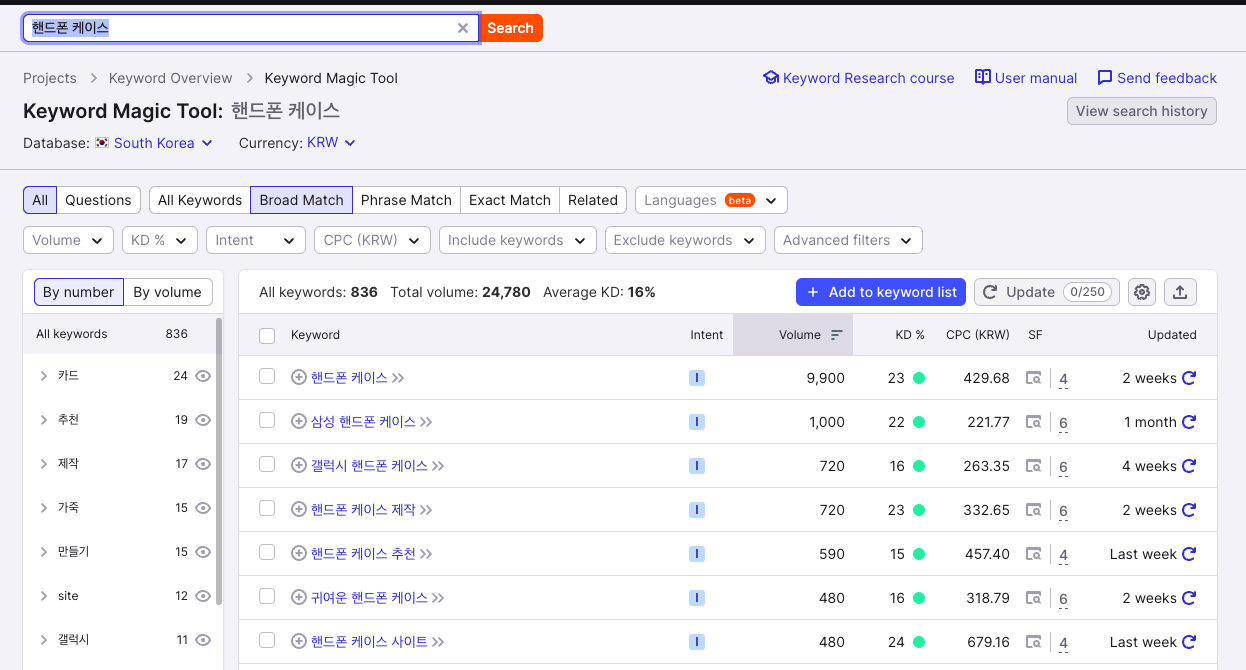1246x670 pixels.
Task: Click add icon beside 핸드폰 케이스 제작
Action: click(298, 510)
